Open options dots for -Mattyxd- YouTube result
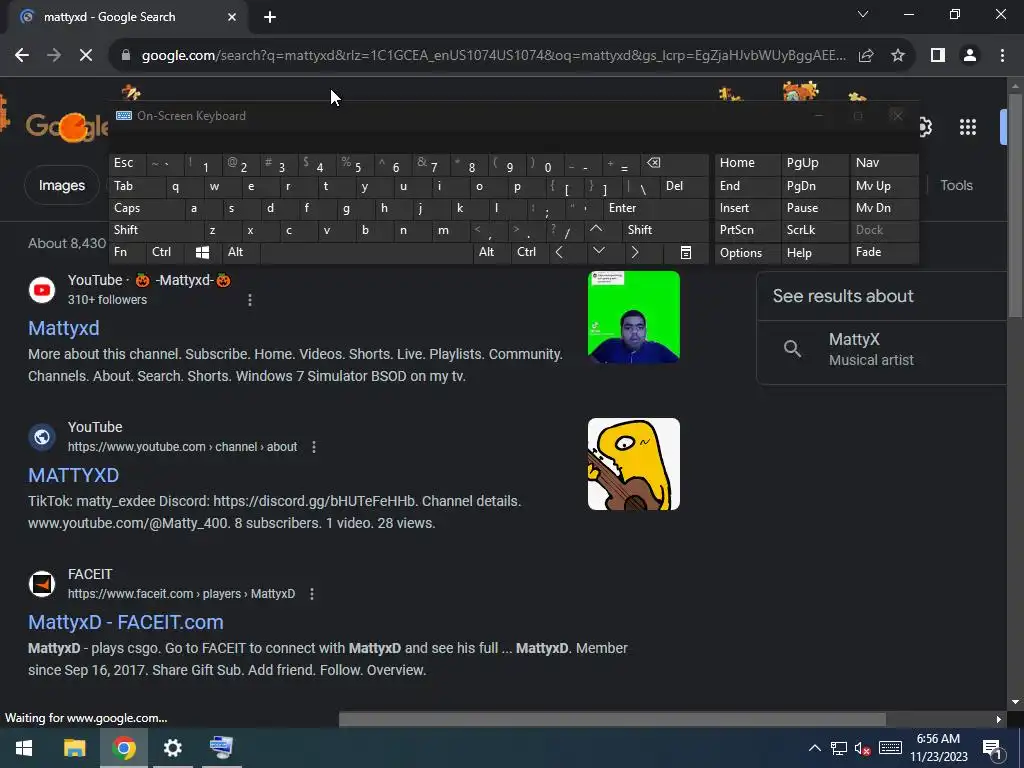This screenshot has height=768, width=1024. pos(249,300)
